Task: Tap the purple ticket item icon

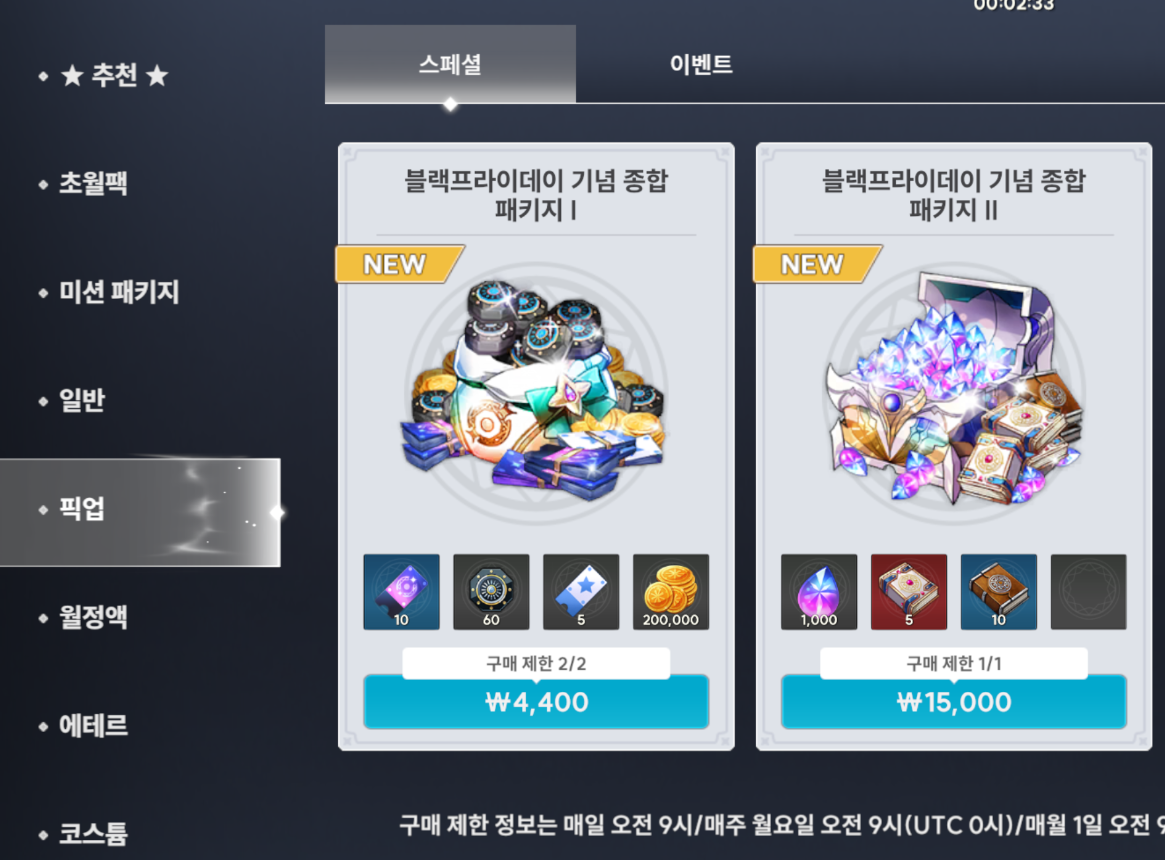Action: pos(401,592)
